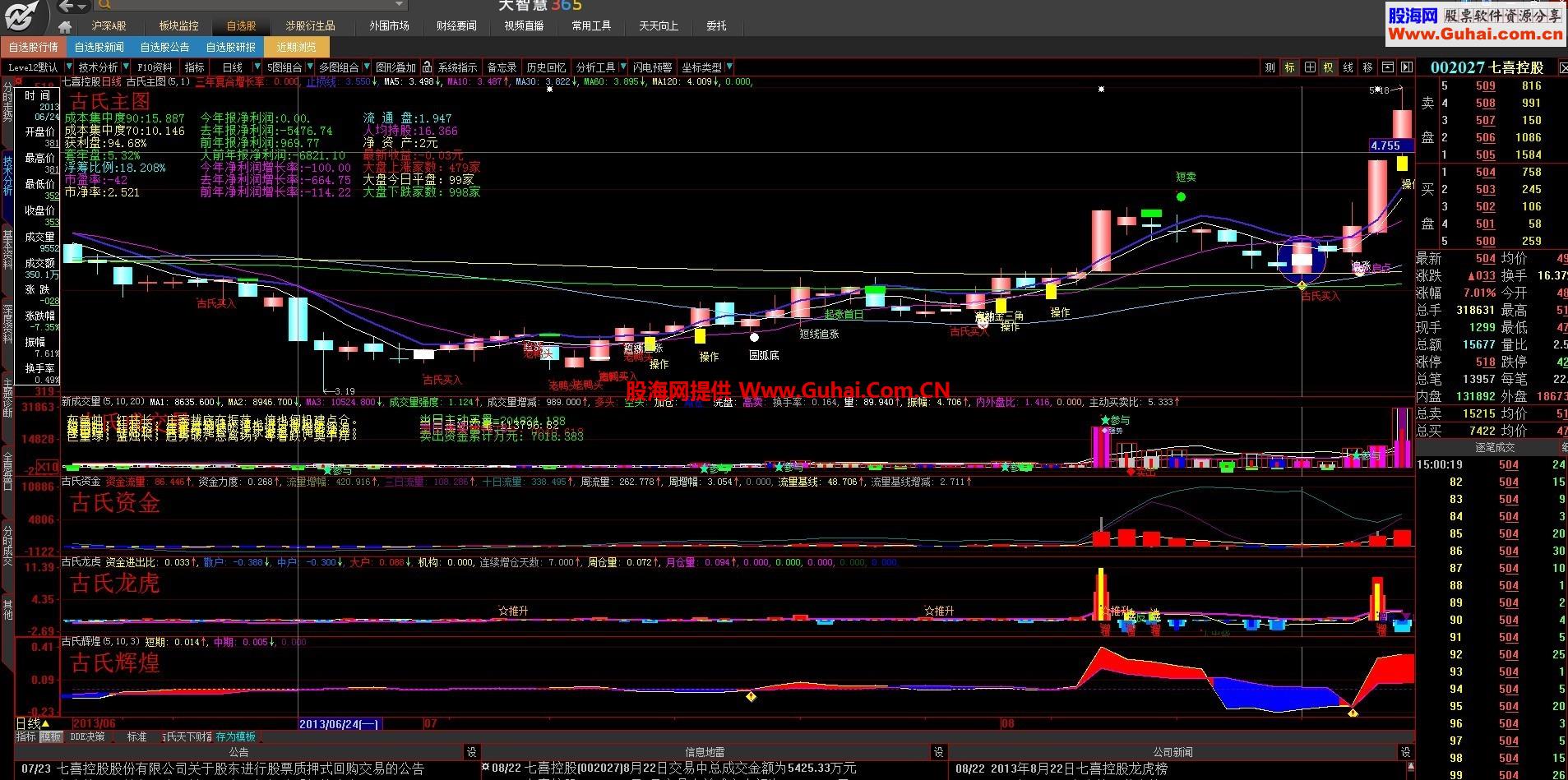The width and height of the screenshot is (1568, 780).
Task: Click the 圆弧底 white dot marker on chart
Action: (x=754, y=336)
